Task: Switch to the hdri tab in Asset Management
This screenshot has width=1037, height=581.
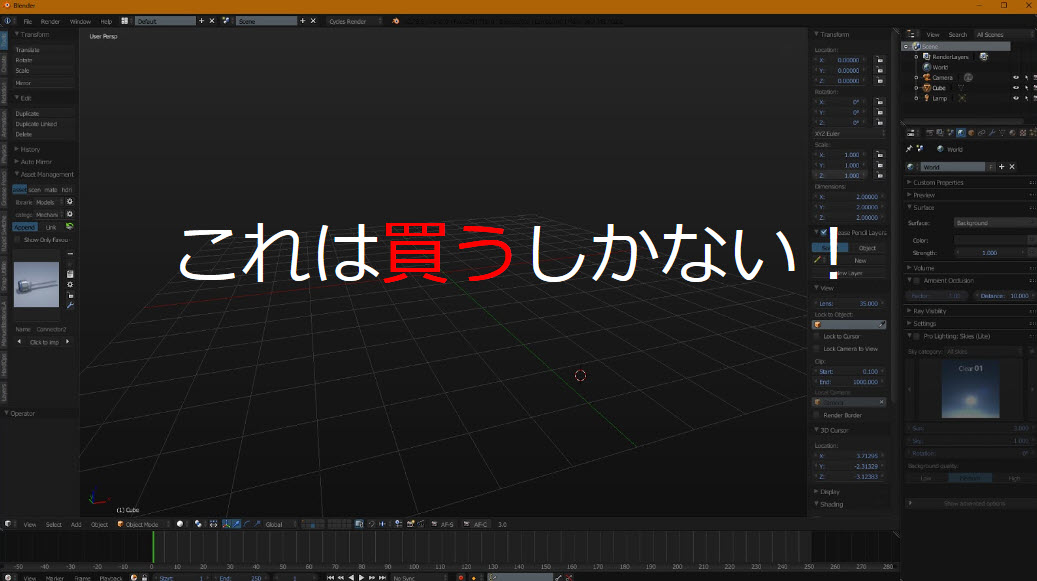Action: (67, 190)
